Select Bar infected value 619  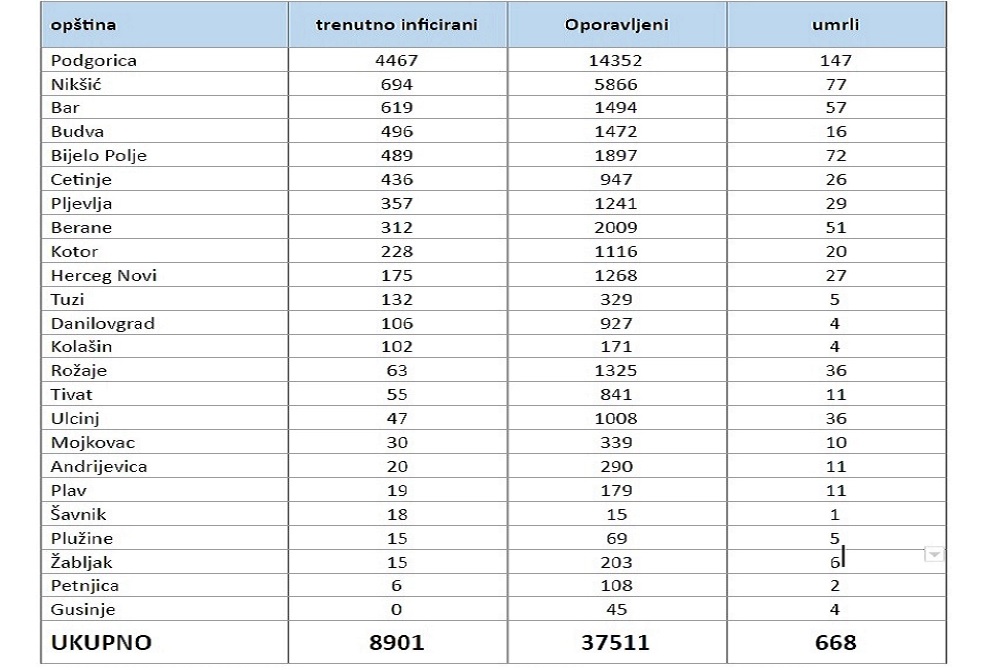click(x=396, y=108)
